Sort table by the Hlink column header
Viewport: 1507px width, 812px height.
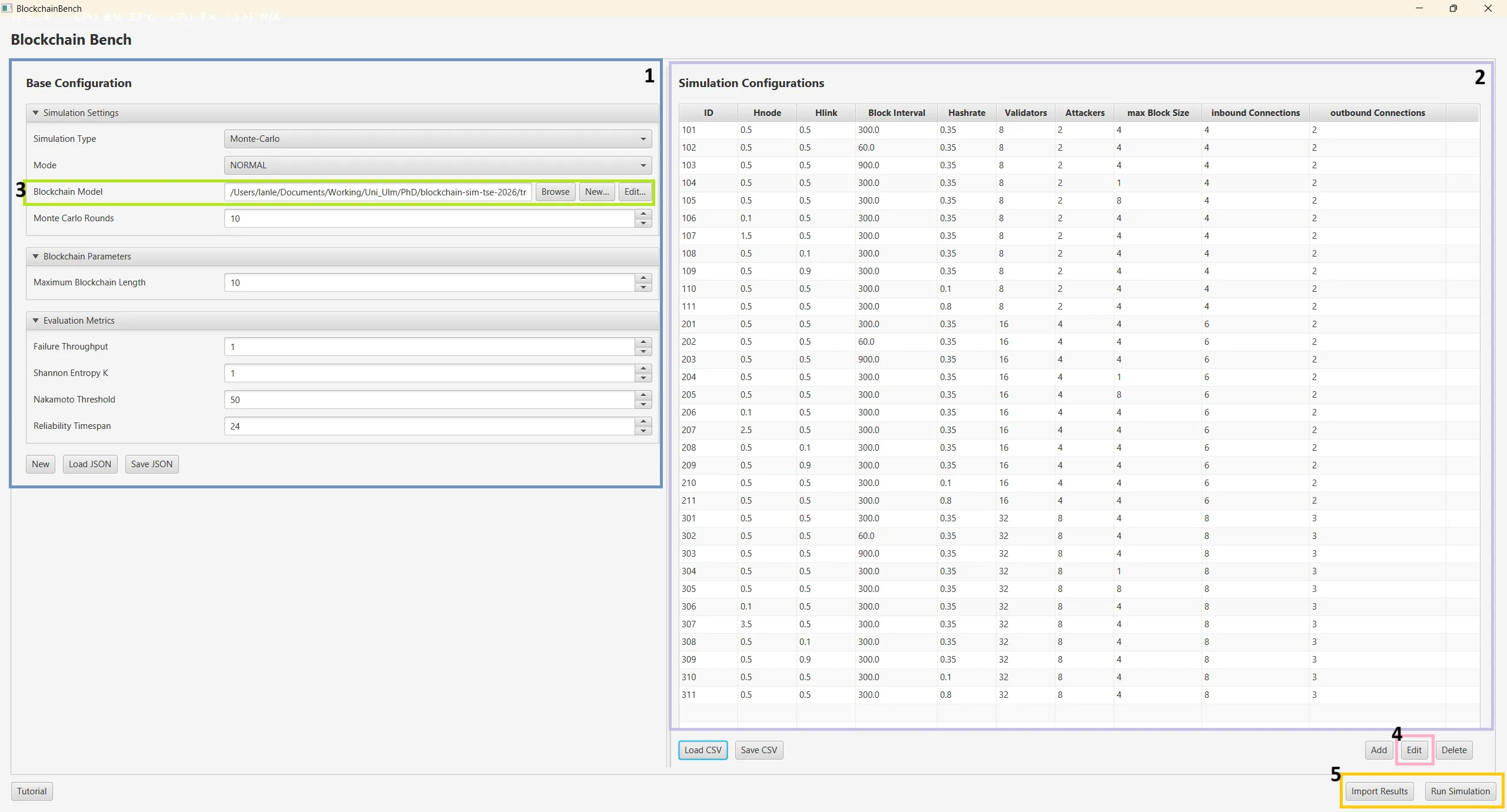pos(826,113)
